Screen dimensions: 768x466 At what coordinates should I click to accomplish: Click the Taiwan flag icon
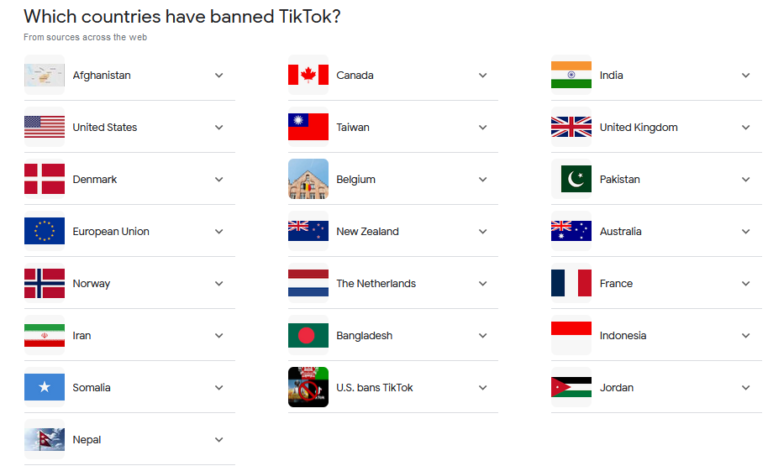tap(308, 127)
